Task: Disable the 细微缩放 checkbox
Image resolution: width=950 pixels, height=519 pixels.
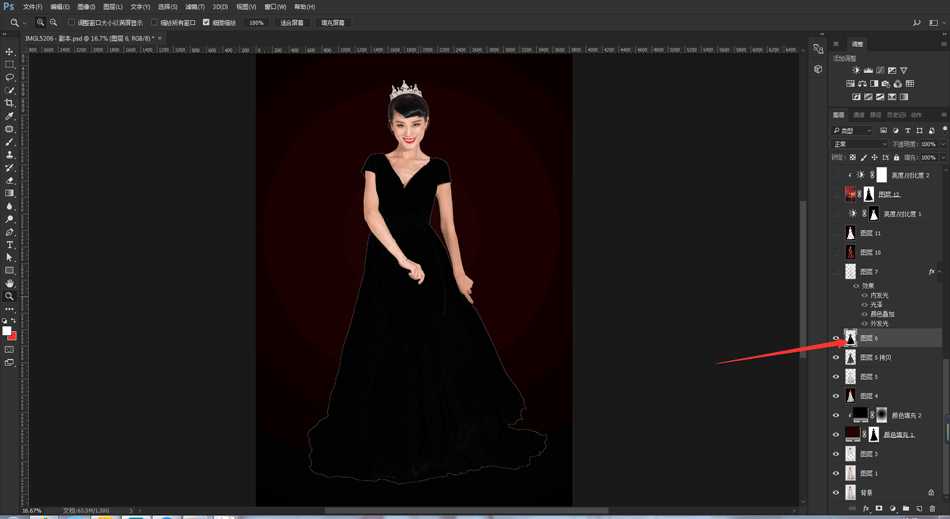Action: [x=207, y=22]
